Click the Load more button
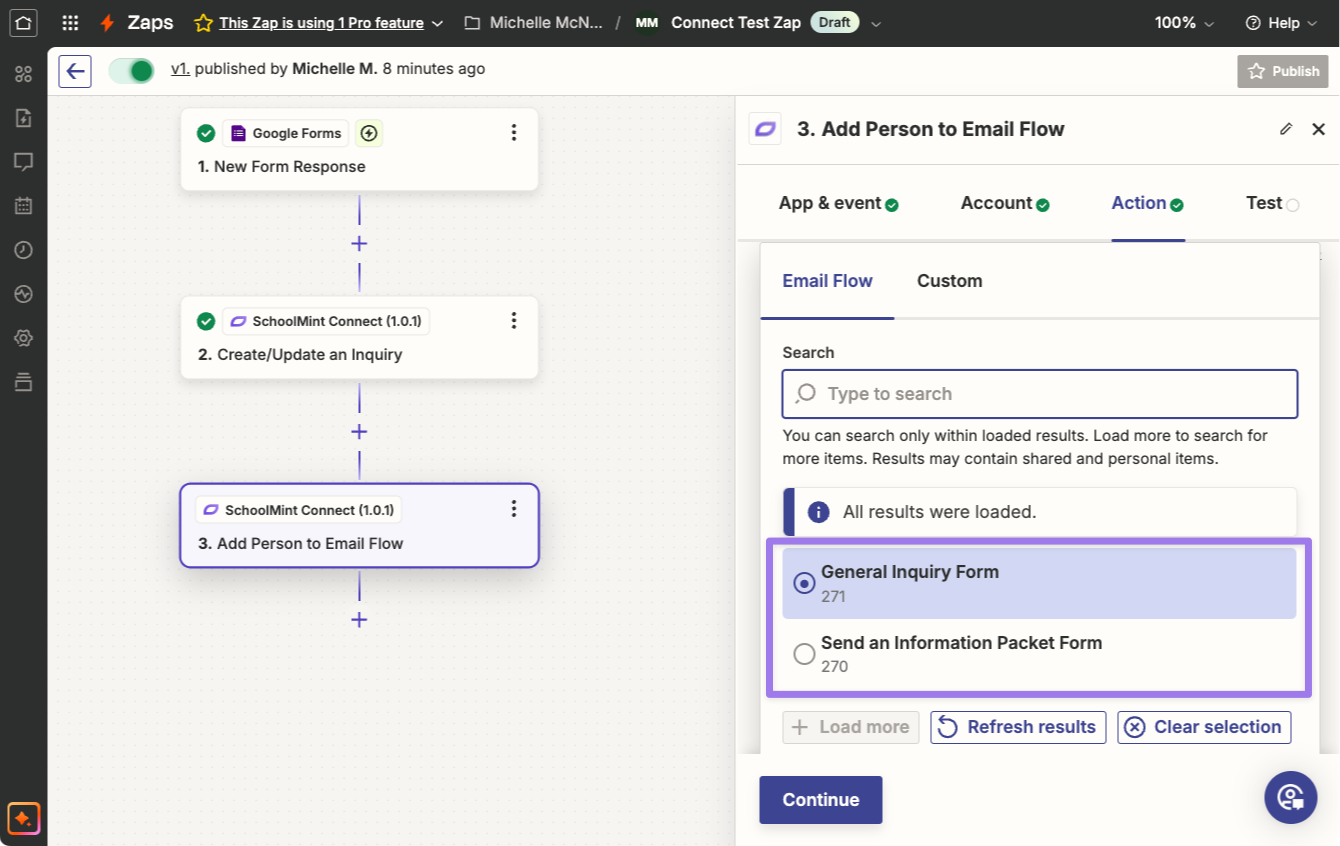 tap(850, 727)
